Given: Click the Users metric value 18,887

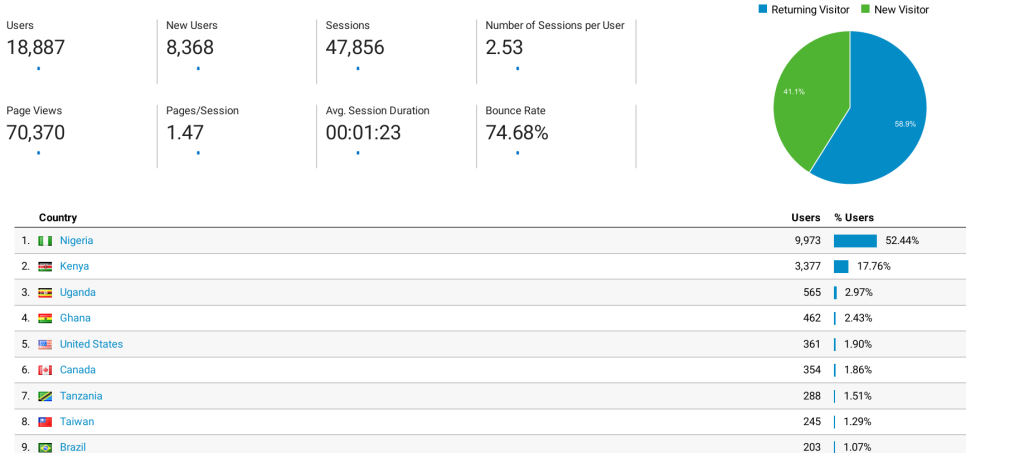Looking at the screenshot, I should tap(36, 48).
